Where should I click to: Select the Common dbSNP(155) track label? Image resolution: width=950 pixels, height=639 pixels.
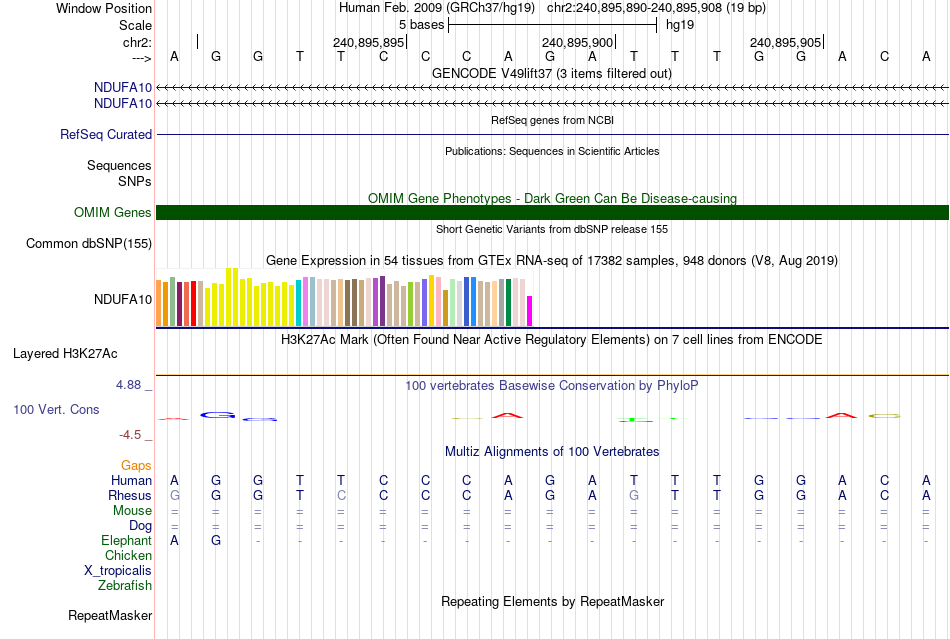[x=89, y=243]
